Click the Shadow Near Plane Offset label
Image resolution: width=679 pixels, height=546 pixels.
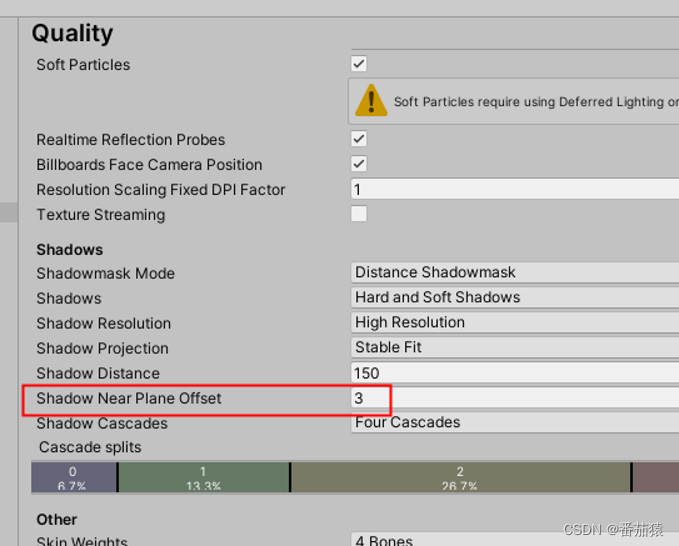(129, 398)
